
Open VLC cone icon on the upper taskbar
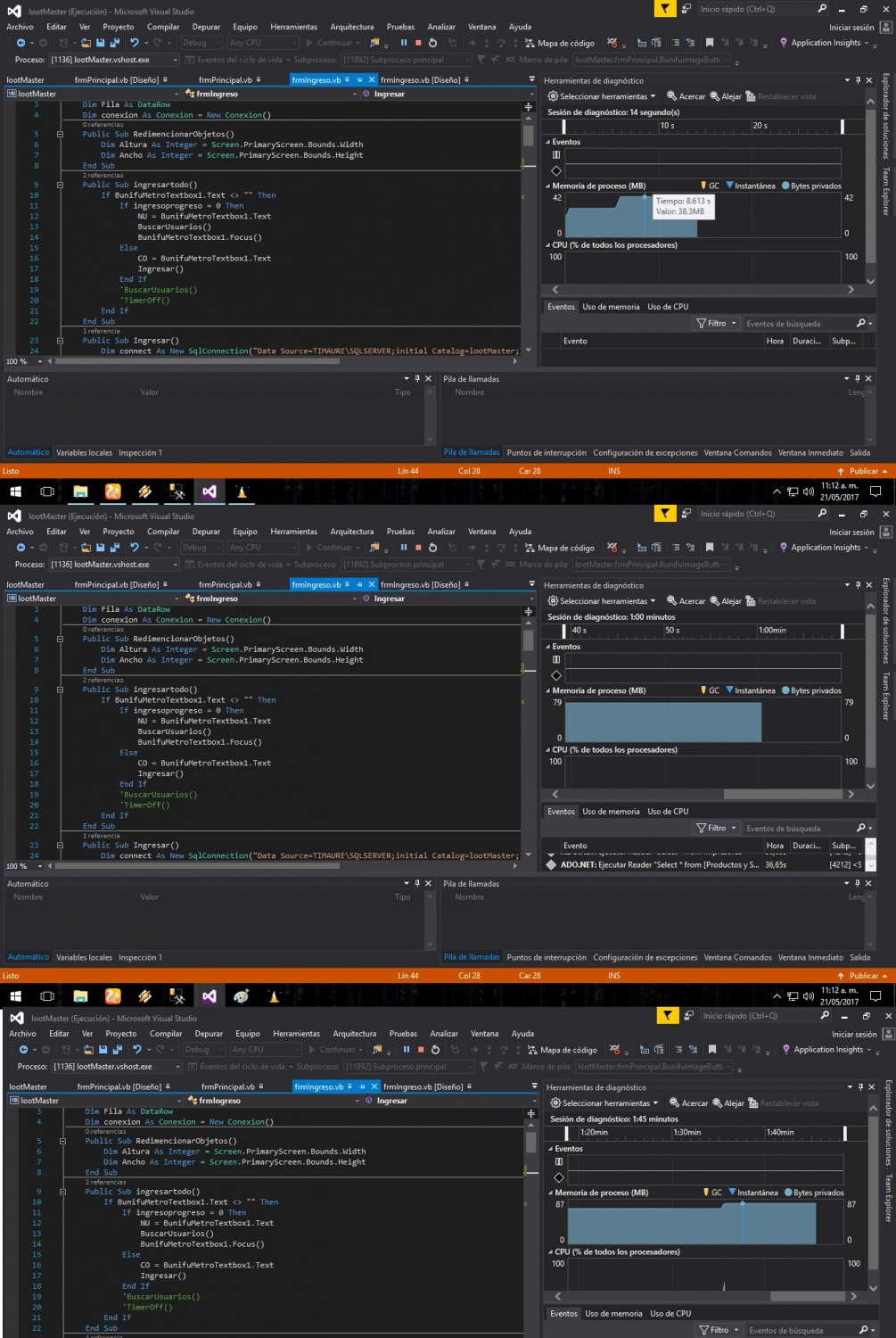pos(241,491)
